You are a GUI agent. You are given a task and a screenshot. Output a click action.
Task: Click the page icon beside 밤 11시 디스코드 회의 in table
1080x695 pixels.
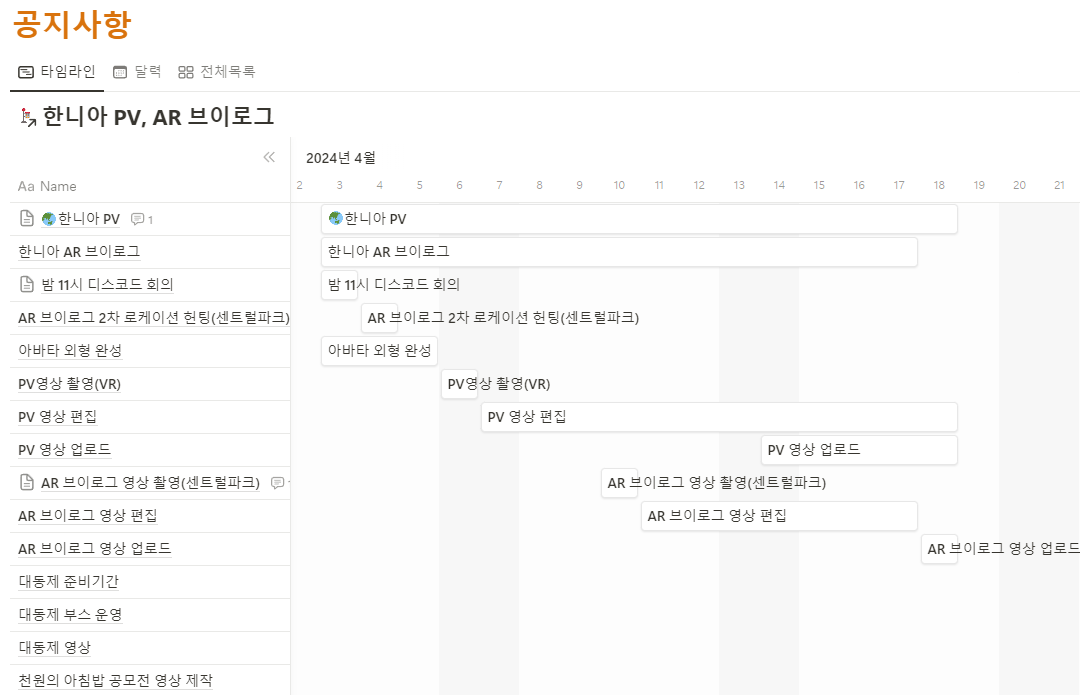28,284
